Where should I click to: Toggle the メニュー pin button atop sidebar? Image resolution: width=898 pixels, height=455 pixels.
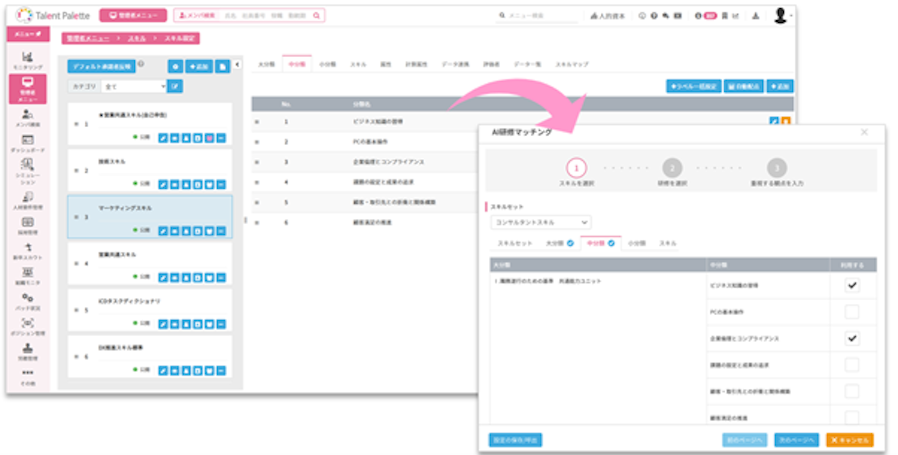point(27,34)
